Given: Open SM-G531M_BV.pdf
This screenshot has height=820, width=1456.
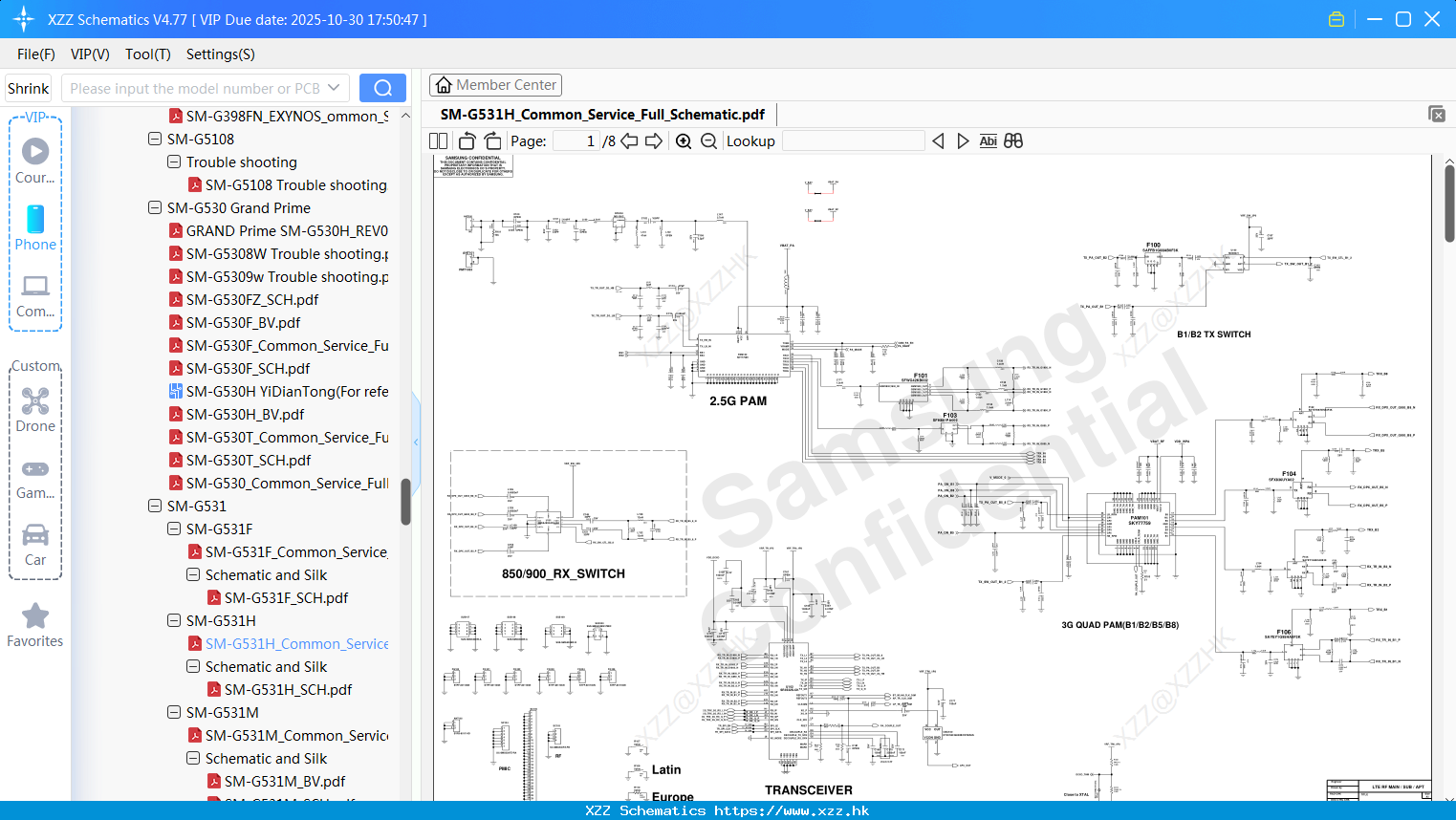Looking at the screenshot, I should tap(276, 781).
